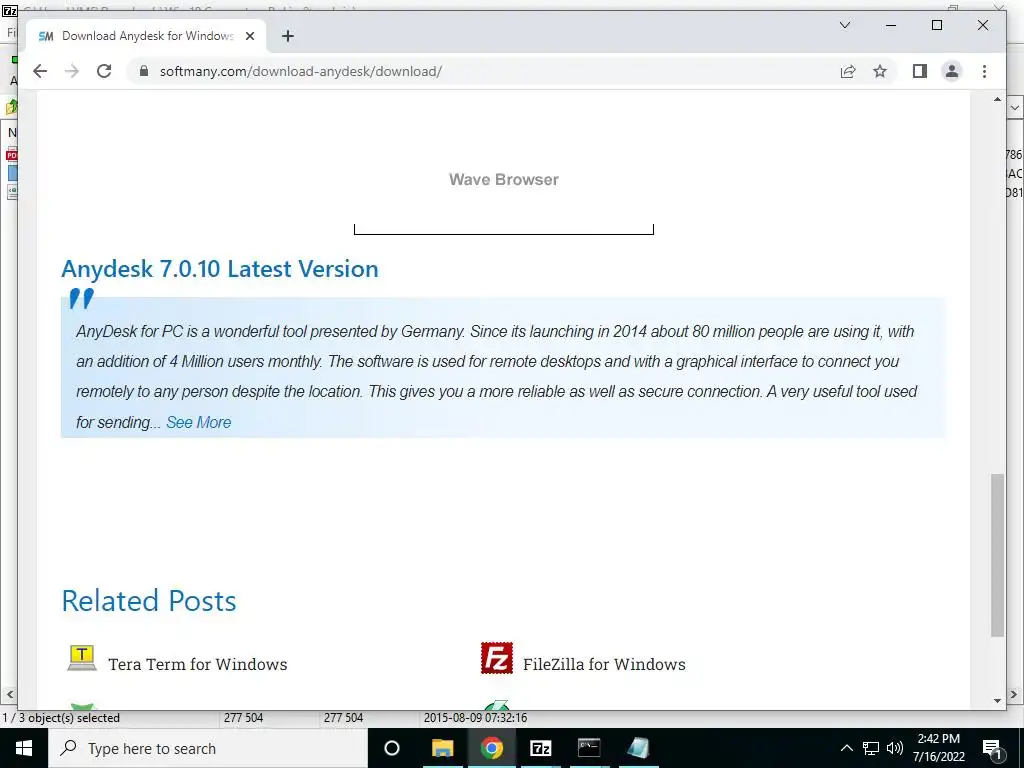Open Cortana circle on the taskbar
The image size is (1024, 768).
(392, 748)
